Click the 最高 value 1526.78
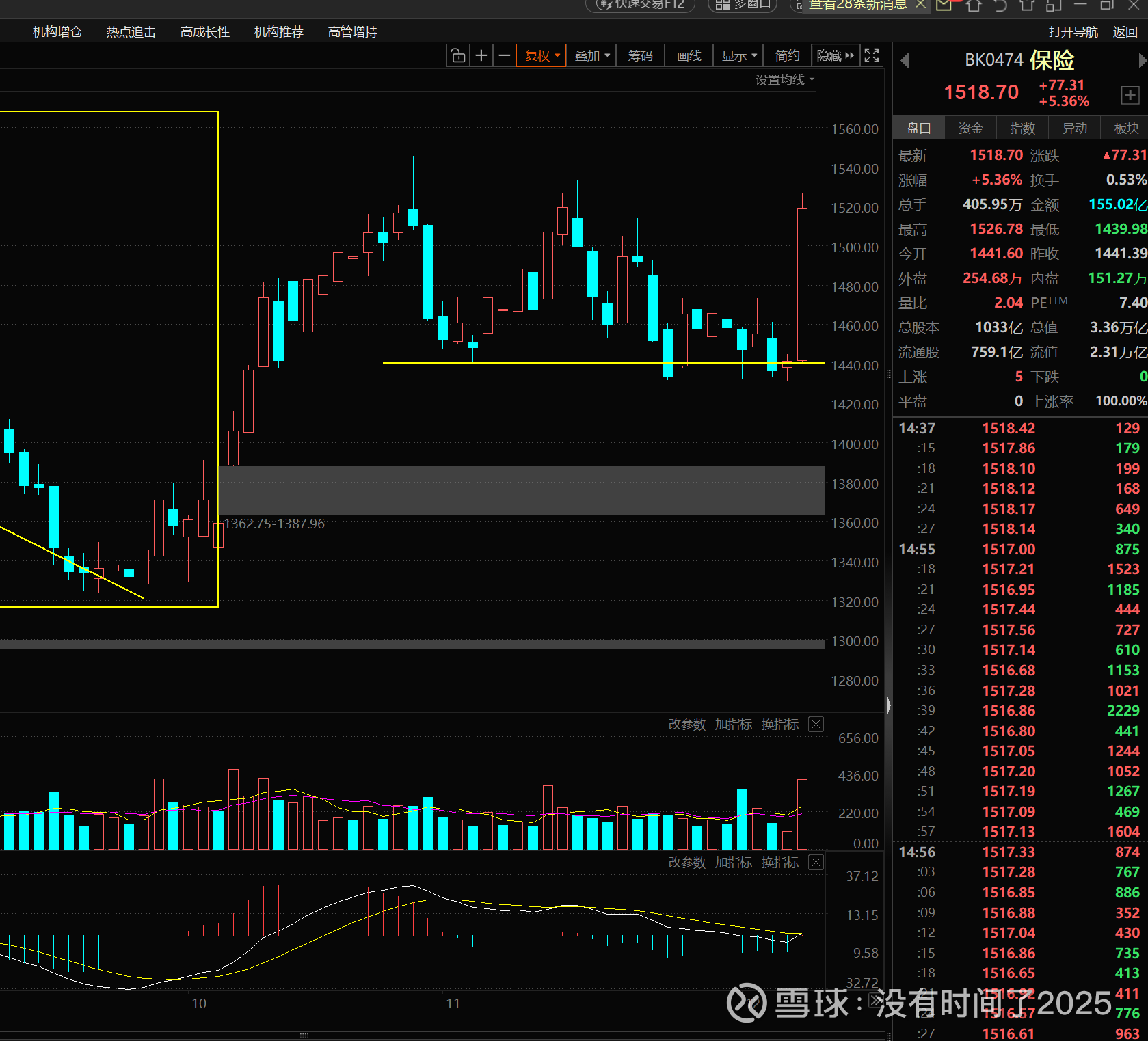Viewport: 1148px width, 1041px height. click(996, 229)
